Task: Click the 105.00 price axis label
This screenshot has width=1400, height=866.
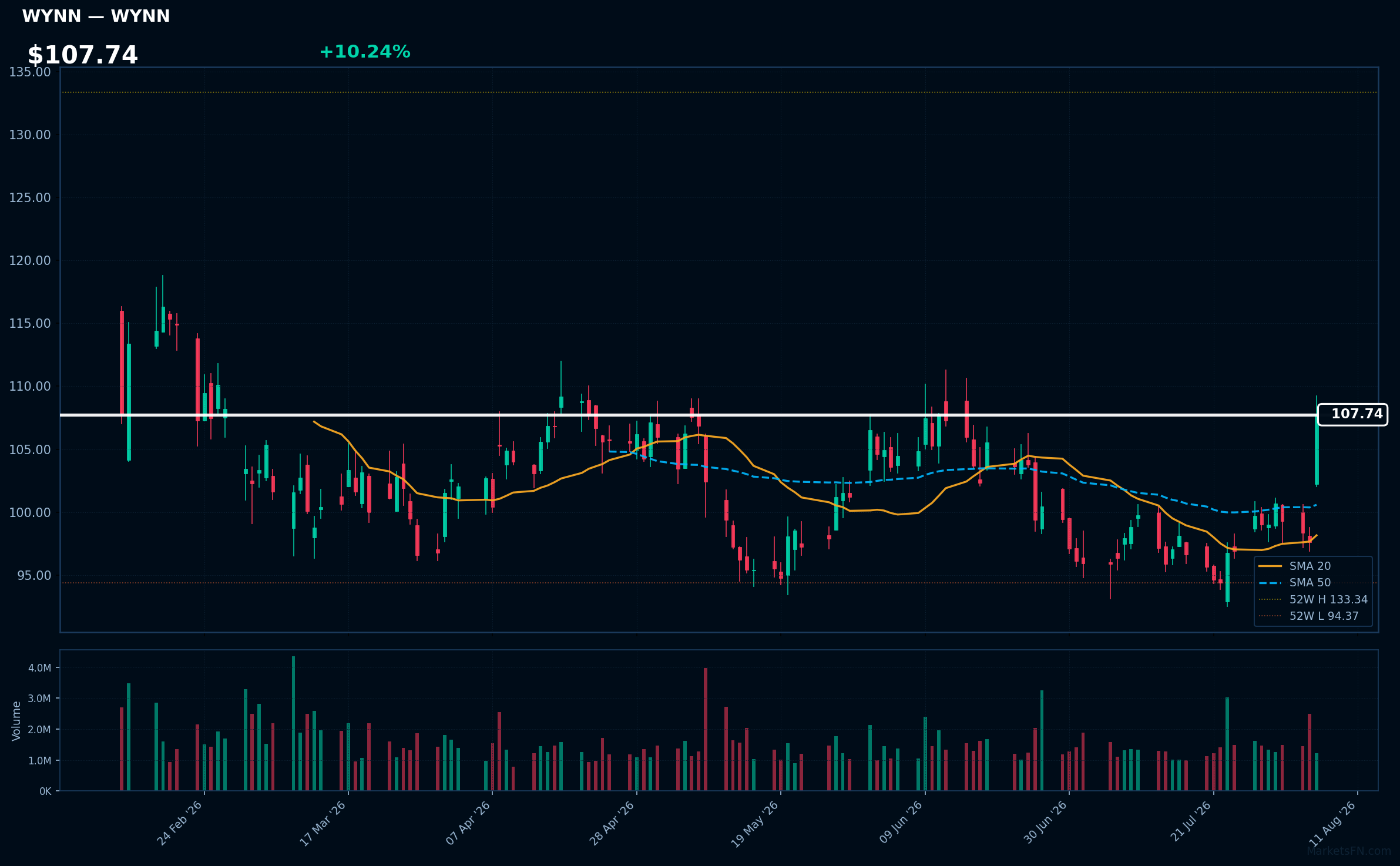Action: tap(30, 450)
